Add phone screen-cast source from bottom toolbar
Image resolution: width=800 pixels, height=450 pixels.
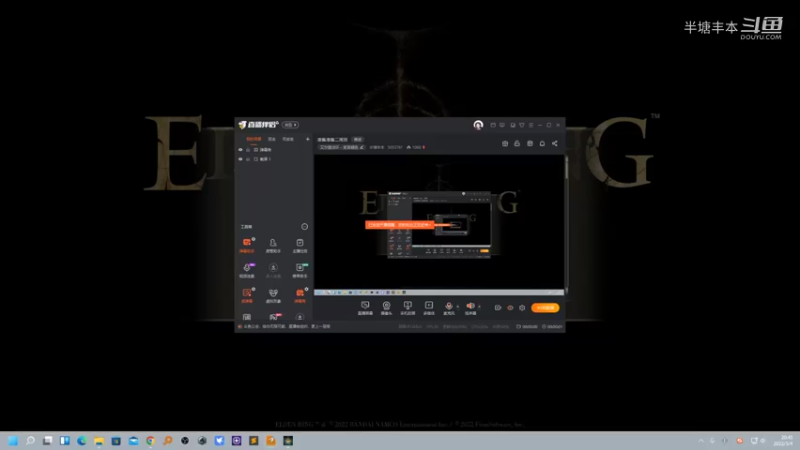(408, 308)
